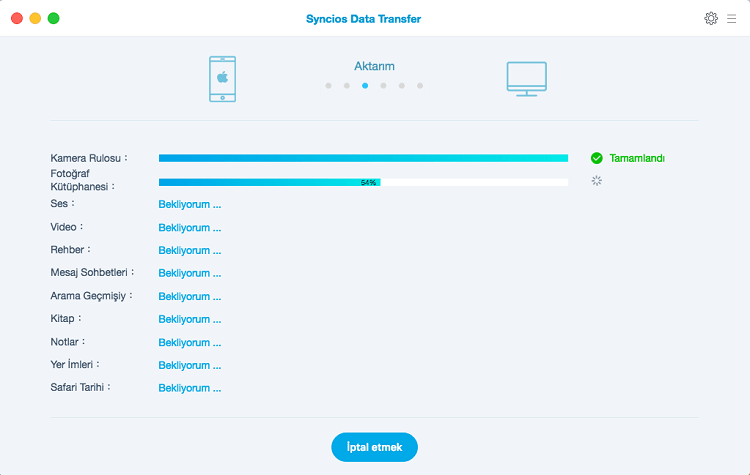Screen dimensions: 750x475
Task: Click the computer monitor destination icon
Action: [x=527, y=79]
